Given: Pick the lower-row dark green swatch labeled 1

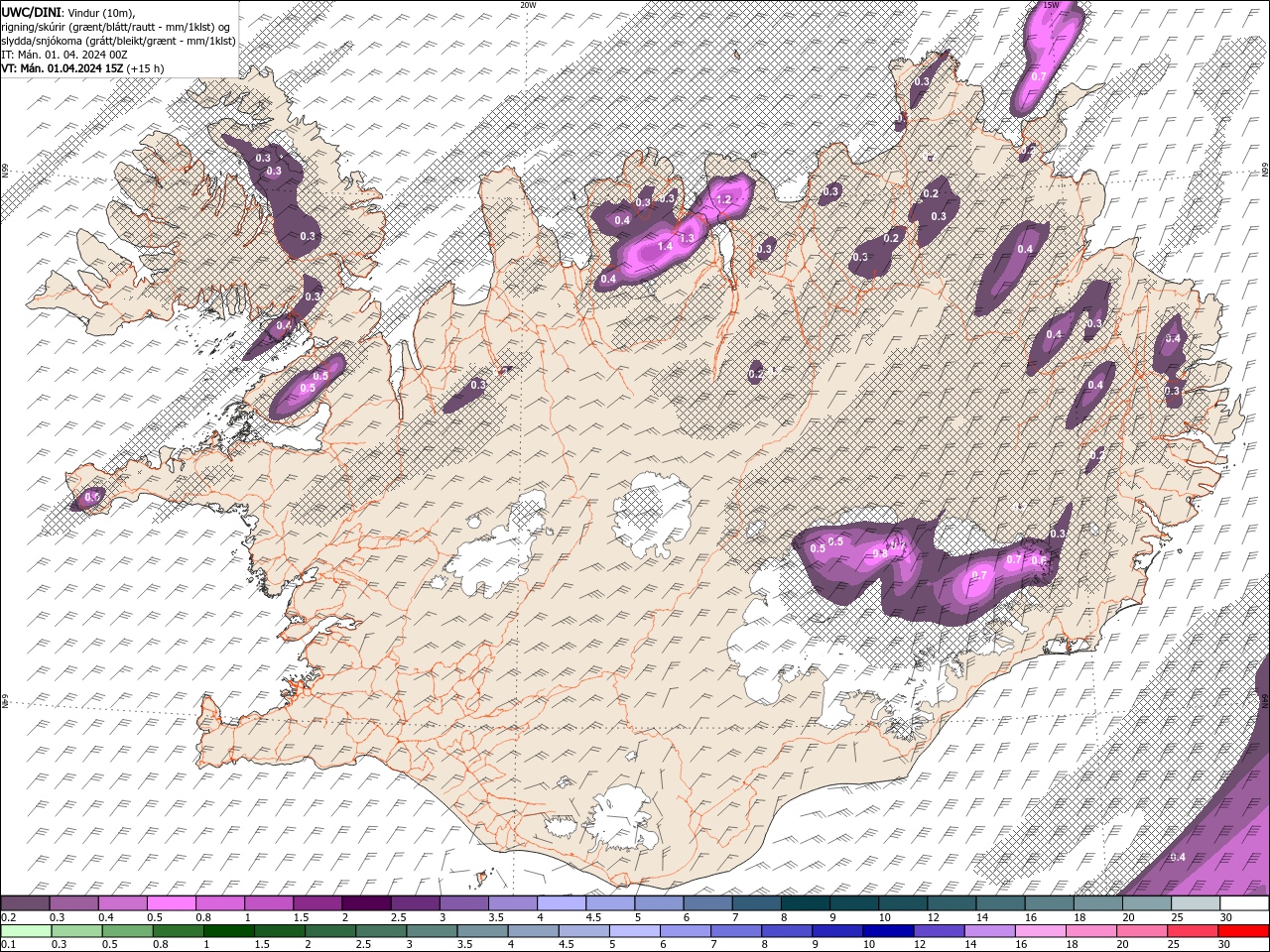Looking at the screenshot, I should (228, 930).
